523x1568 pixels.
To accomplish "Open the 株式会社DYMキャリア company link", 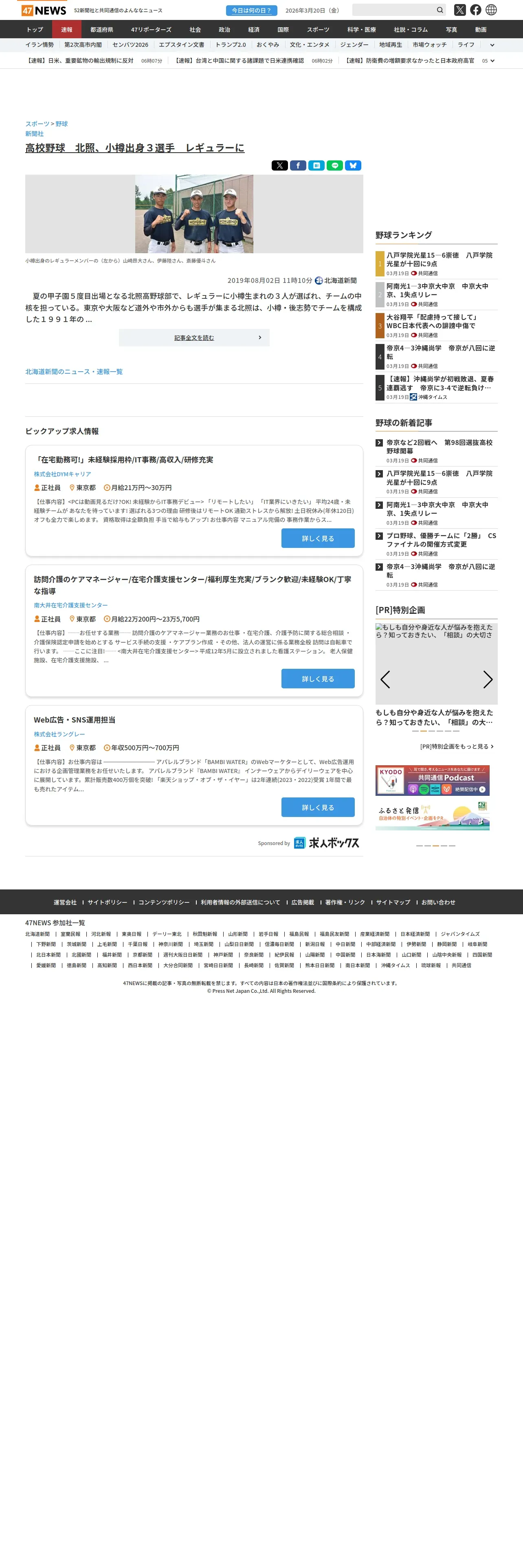I will pyautogui.click(x=63, y=474).
